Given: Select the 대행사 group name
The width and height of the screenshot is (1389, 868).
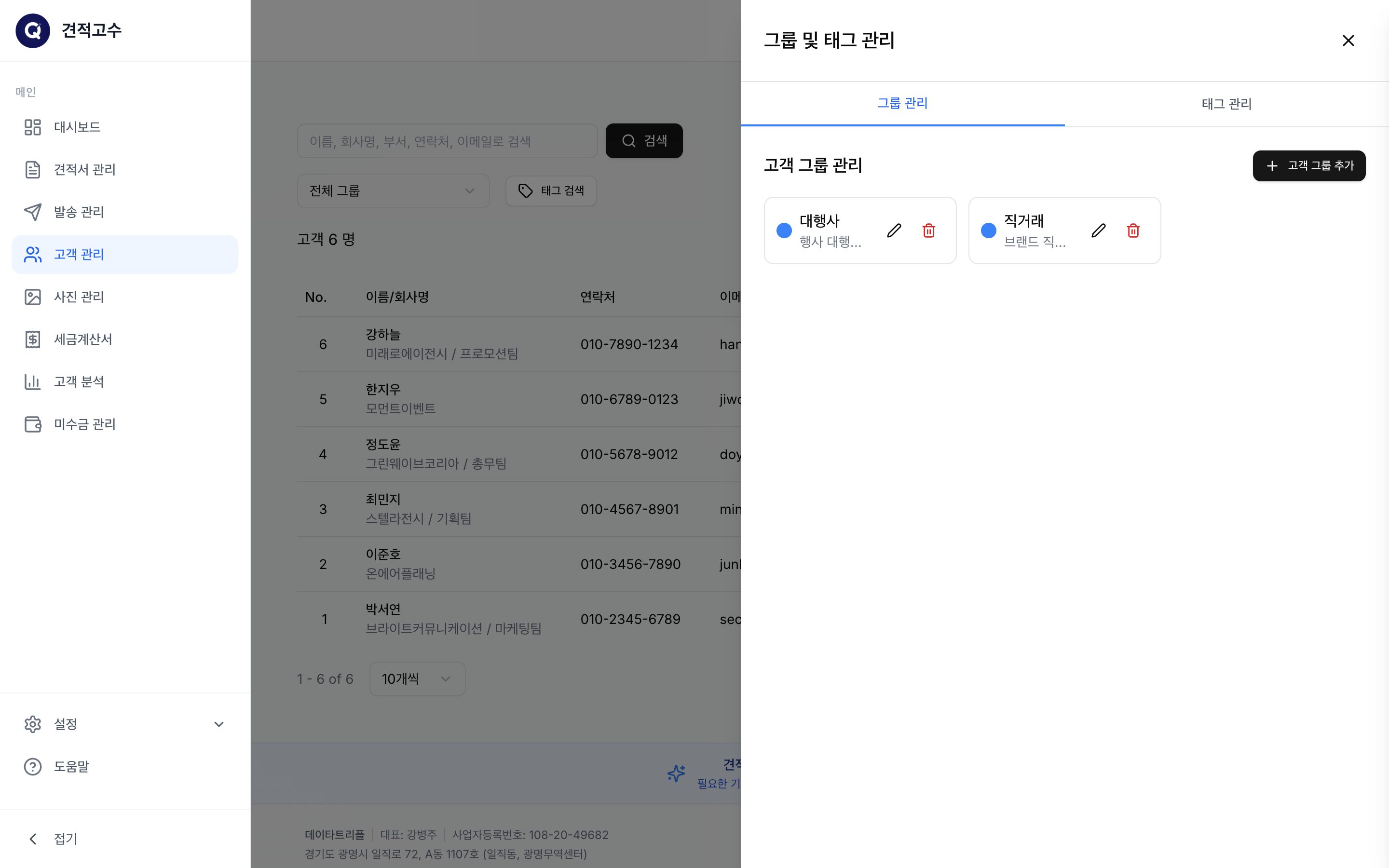Looking at the screenshot, I should [x=819, y=221].
